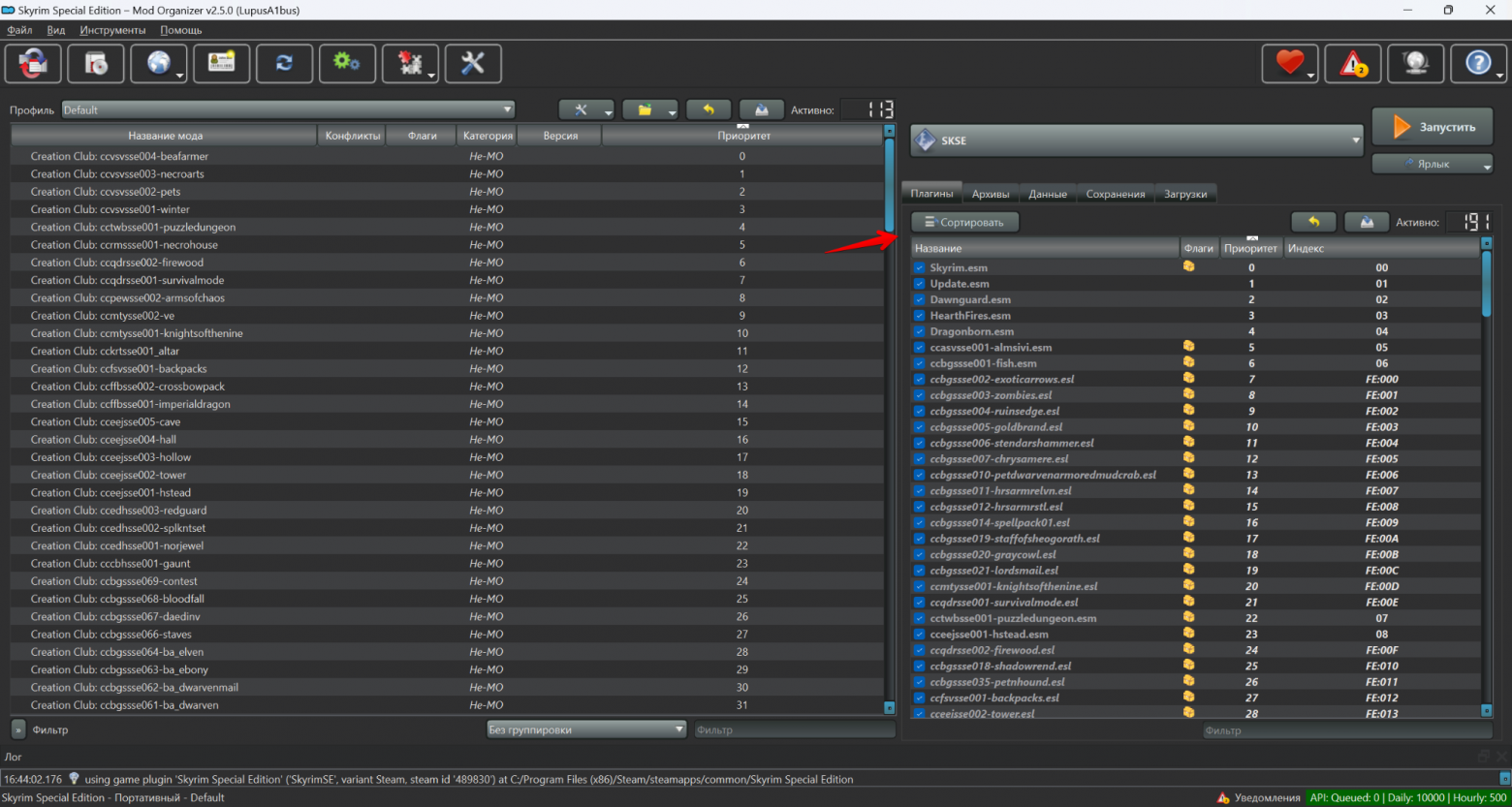
Task: Click the Сортировать sort button
Action: click(x=964, y=222)
